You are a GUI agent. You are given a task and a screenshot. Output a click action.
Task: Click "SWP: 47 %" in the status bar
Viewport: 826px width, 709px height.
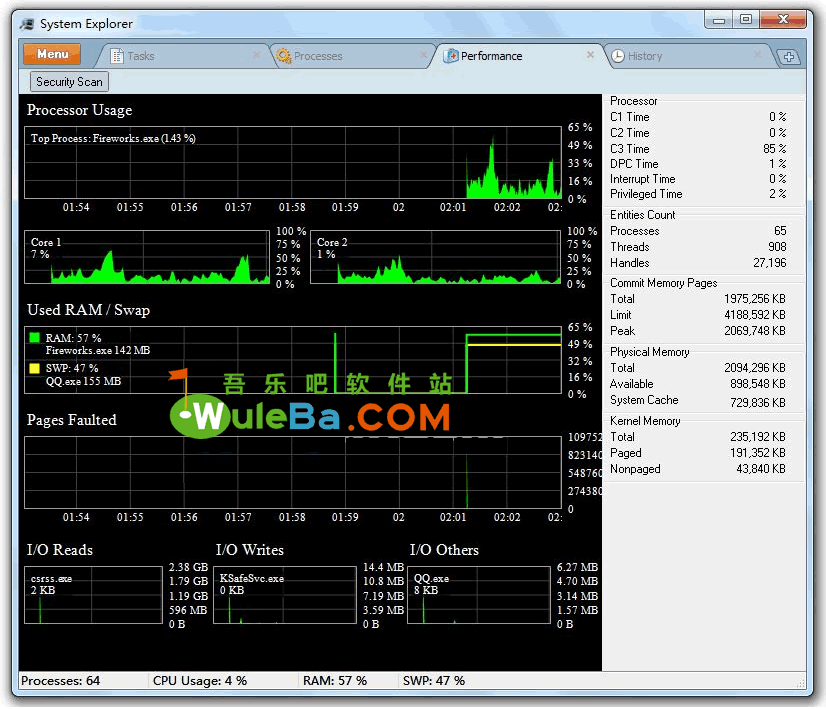434,681
